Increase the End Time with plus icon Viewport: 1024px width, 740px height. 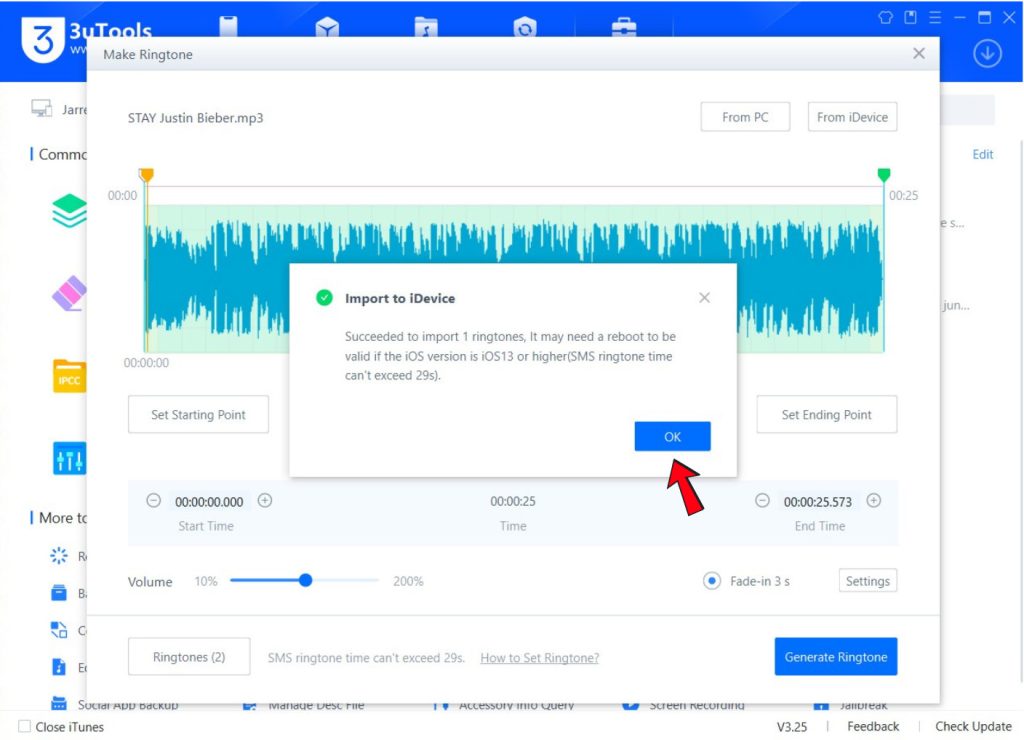(873, 501)
